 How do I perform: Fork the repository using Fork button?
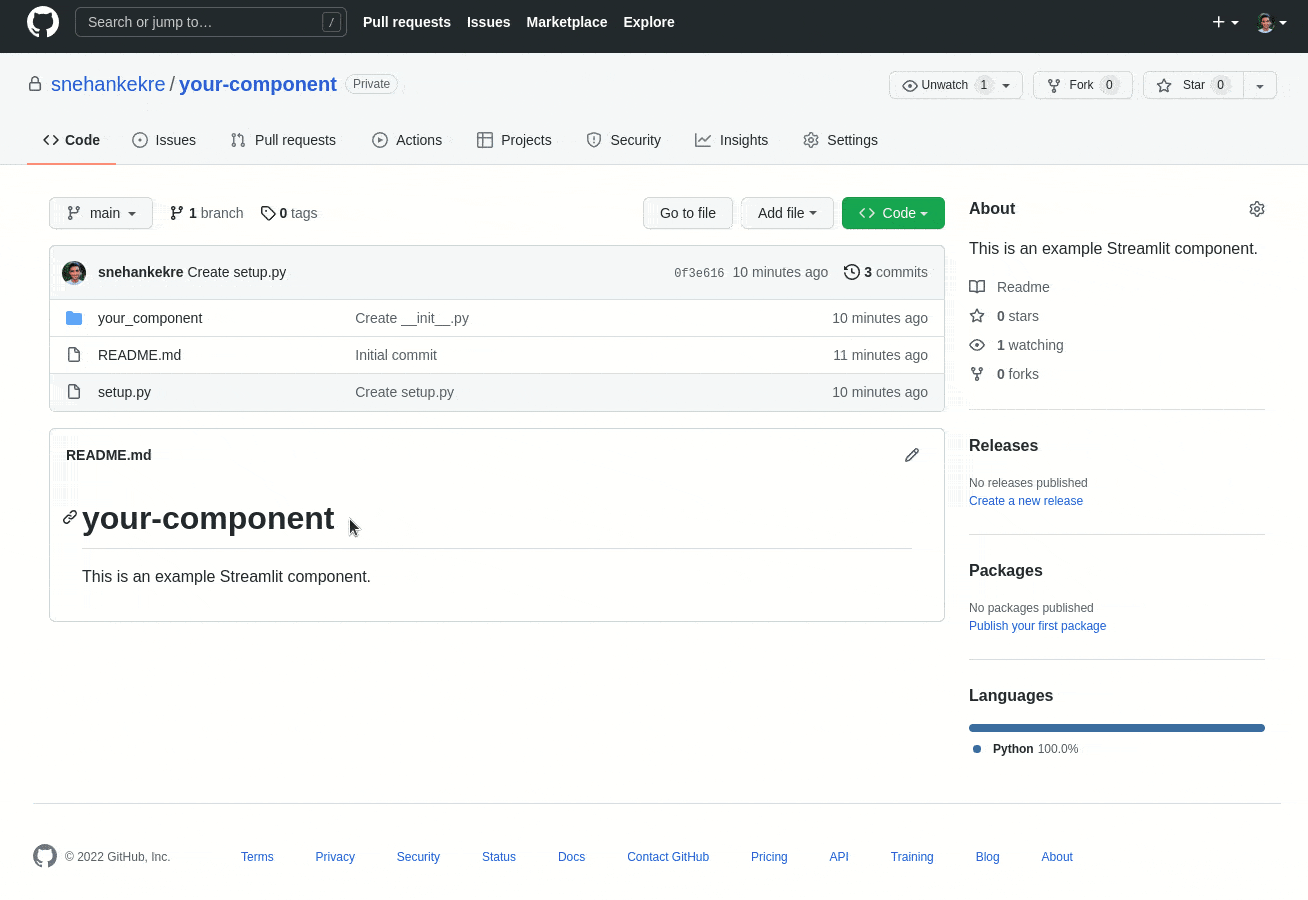1081,85
